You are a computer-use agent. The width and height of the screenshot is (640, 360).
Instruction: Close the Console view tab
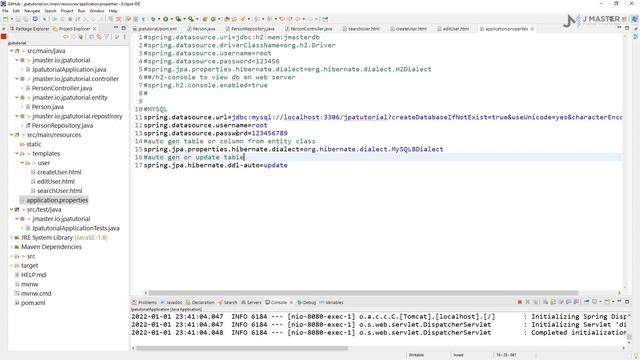click(291, 302)
